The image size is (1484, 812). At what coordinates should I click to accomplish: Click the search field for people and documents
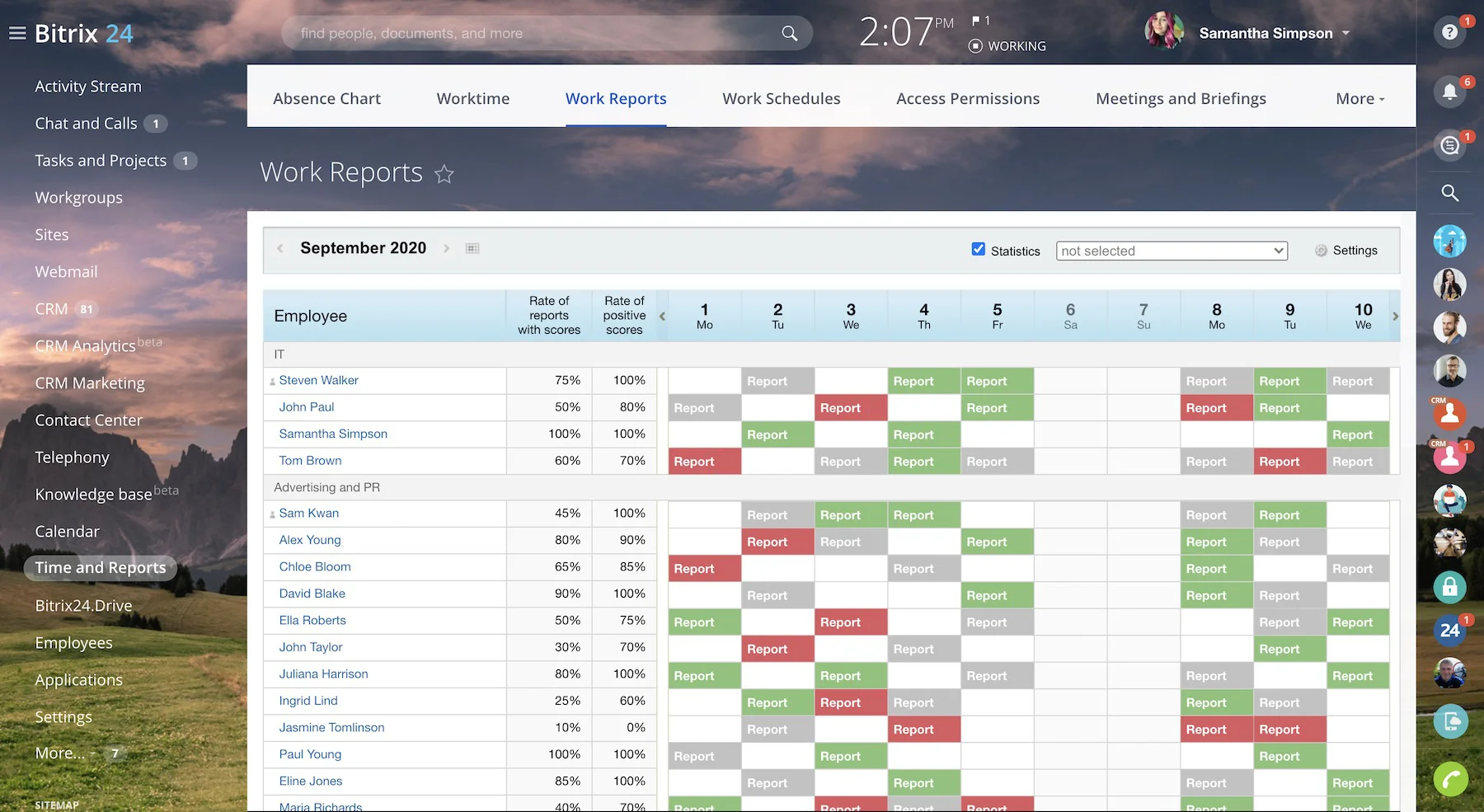pyautogui.click(x=536, y=34)
